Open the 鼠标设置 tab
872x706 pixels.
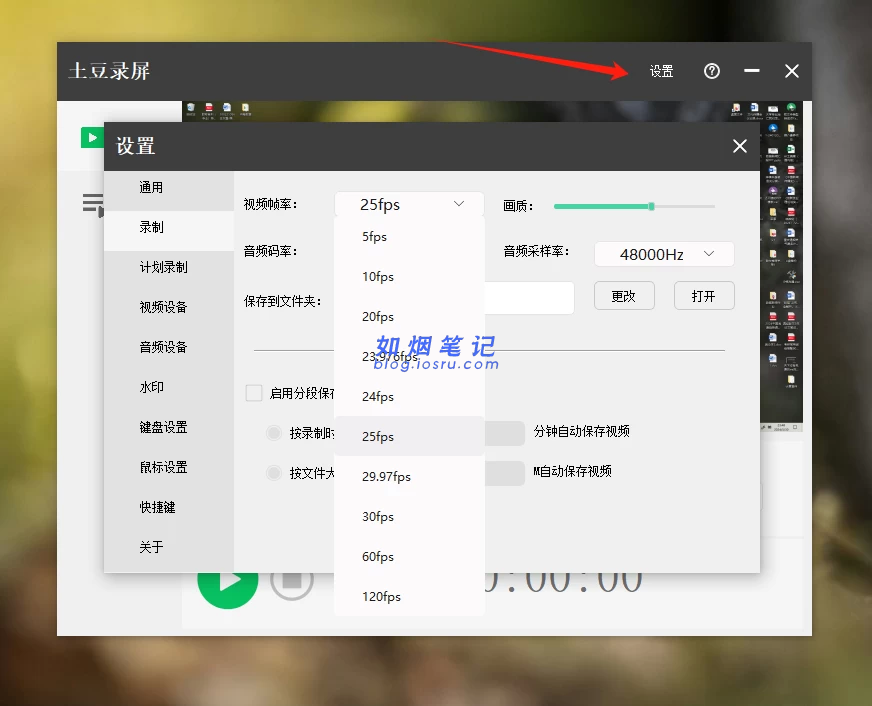pyautogui.click(x=169, y=468)
